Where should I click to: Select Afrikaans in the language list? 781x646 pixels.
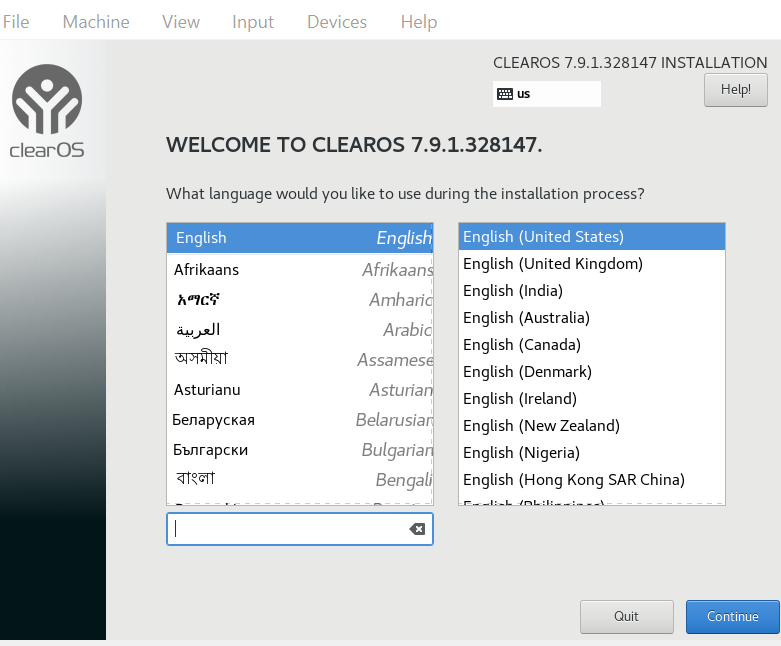click(x=300, y=269)
